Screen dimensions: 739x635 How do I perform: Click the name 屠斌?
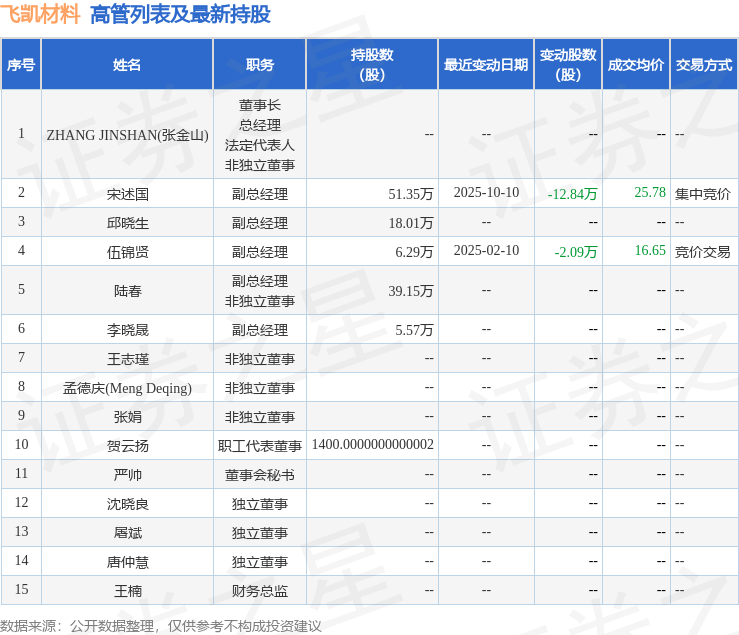tap(127, 533)
